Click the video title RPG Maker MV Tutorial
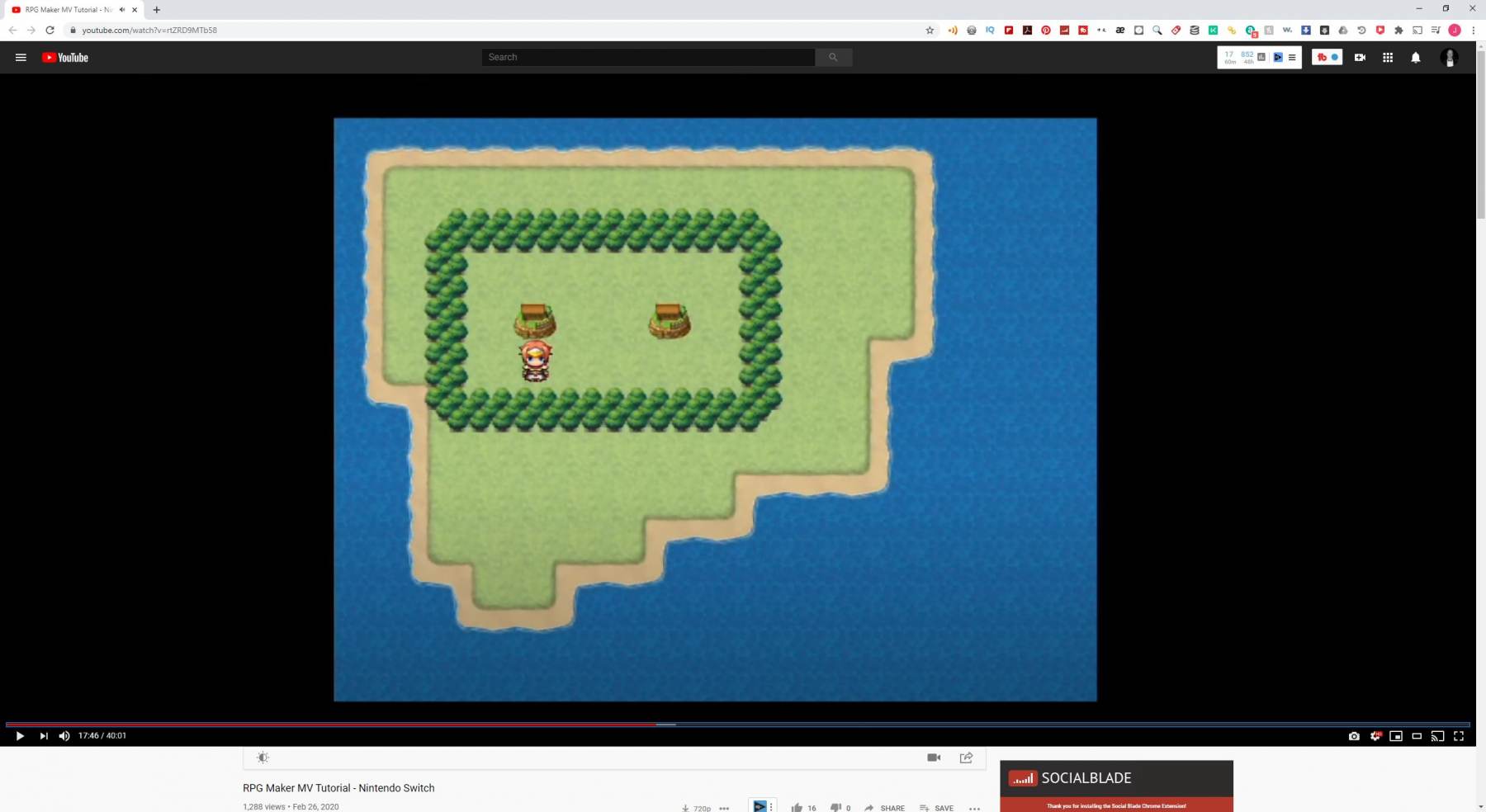 [338, 788]
